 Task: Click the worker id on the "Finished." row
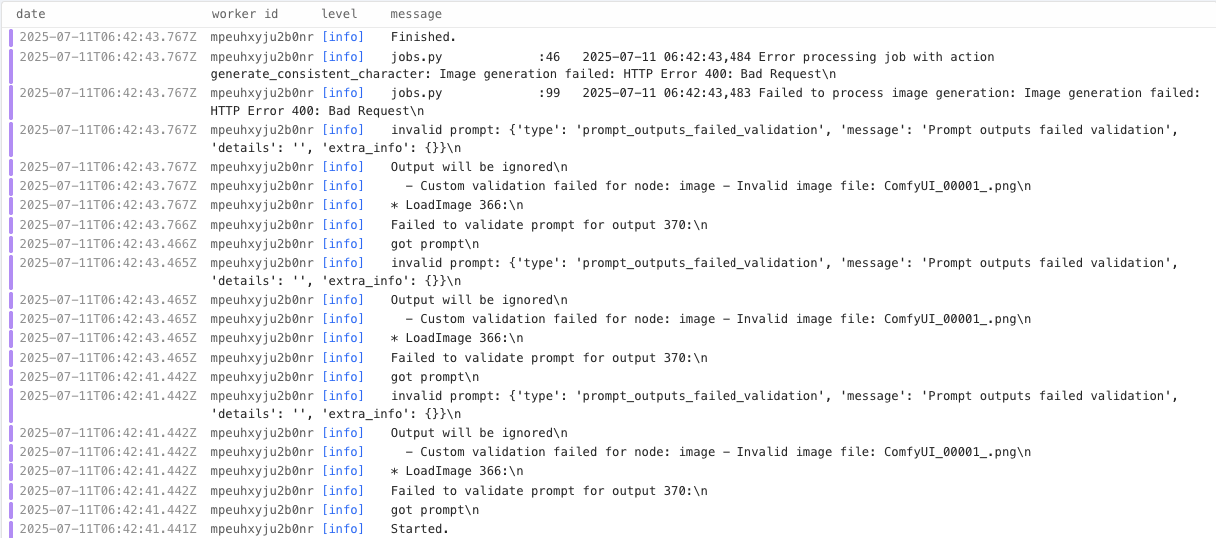click(262, 37)
